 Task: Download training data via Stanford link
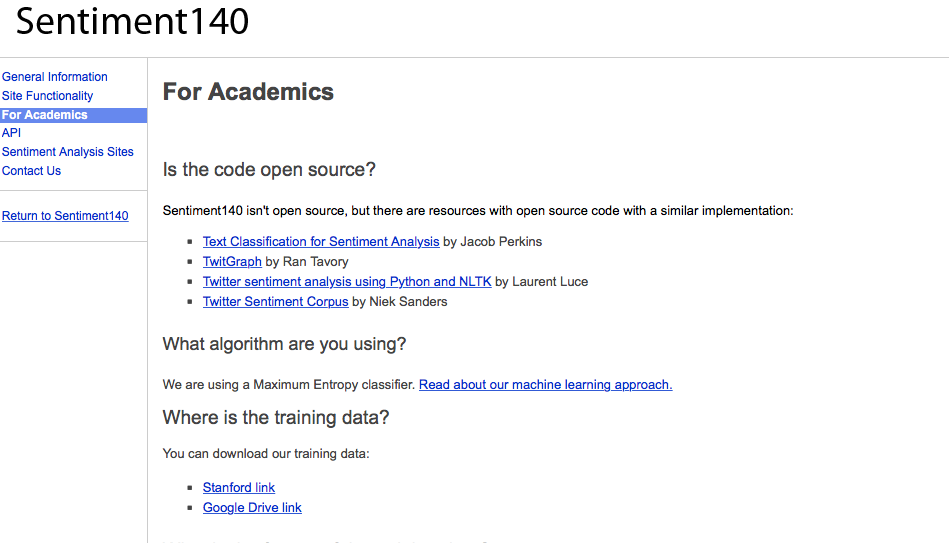click(x=239, y=488)
